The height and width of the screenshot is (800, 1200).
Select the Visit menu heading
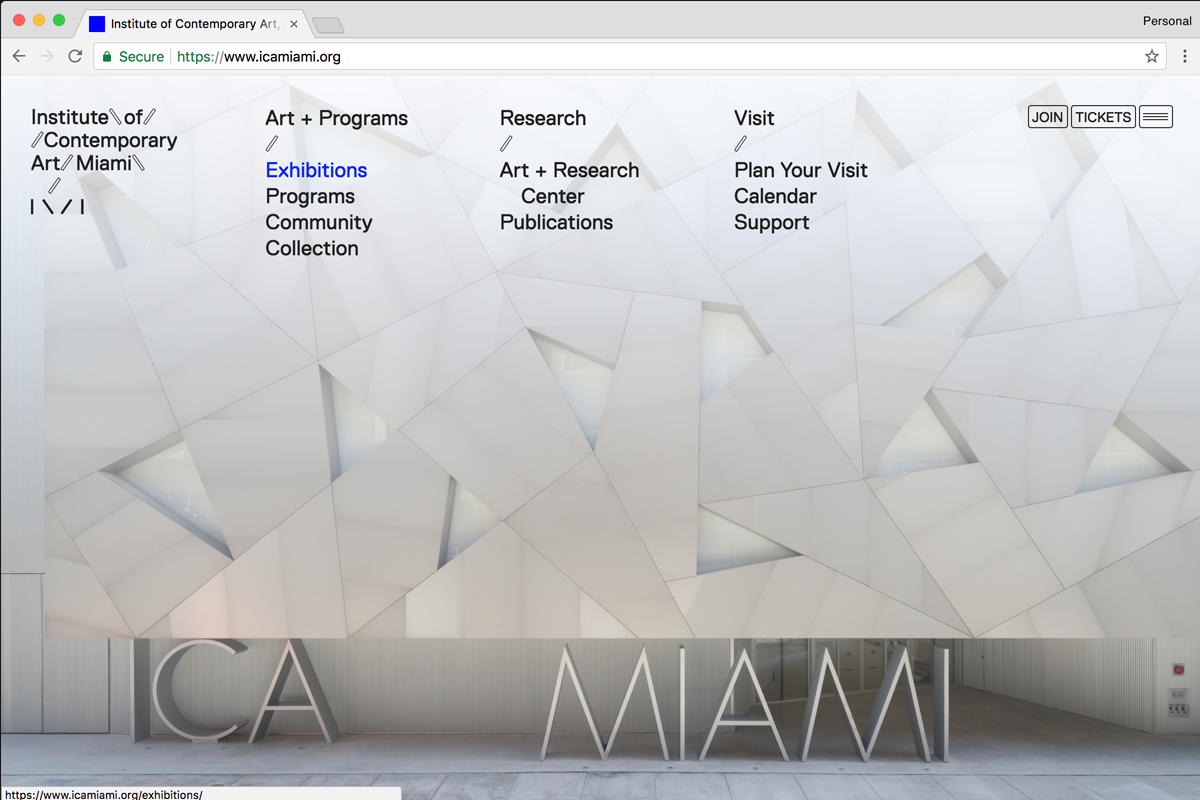pos(754,118)
